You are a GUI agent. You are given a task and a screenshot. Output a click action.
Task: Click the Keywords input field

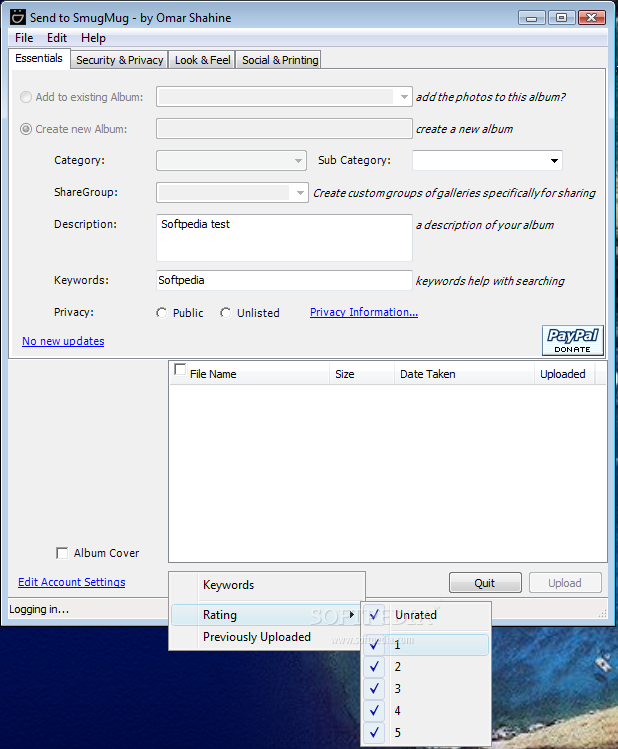(284, 280)
